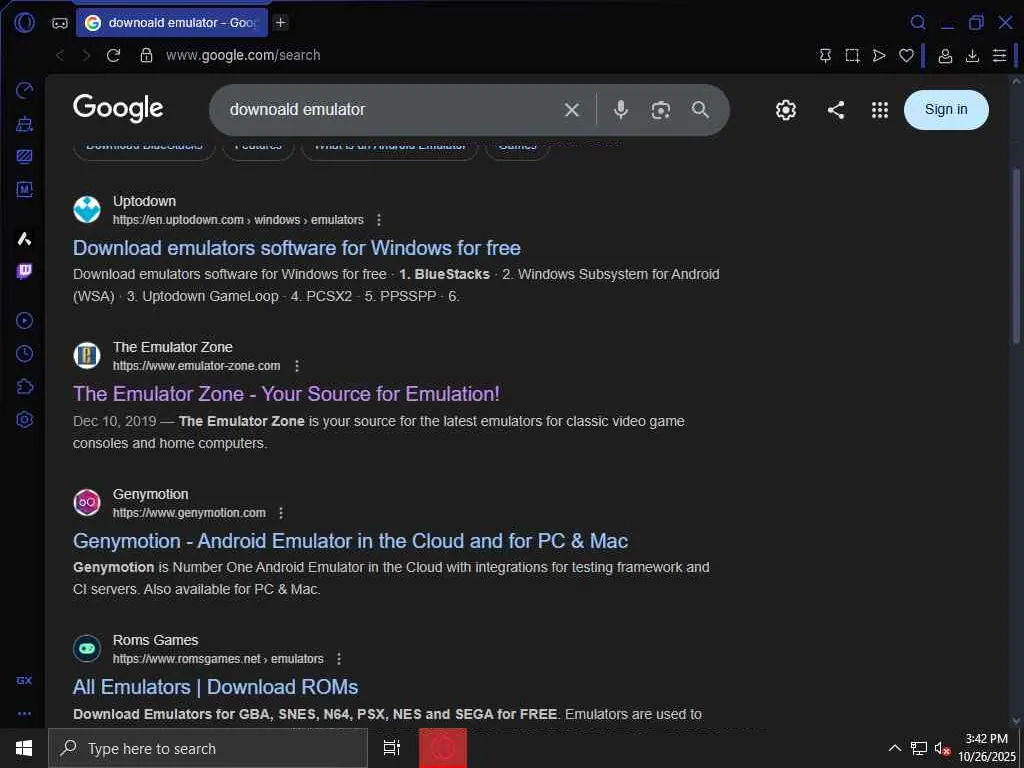The height and width of the screenshot is (768, 1024).
Task: Click the Uptodown site favicon
Action: (87, 210)
